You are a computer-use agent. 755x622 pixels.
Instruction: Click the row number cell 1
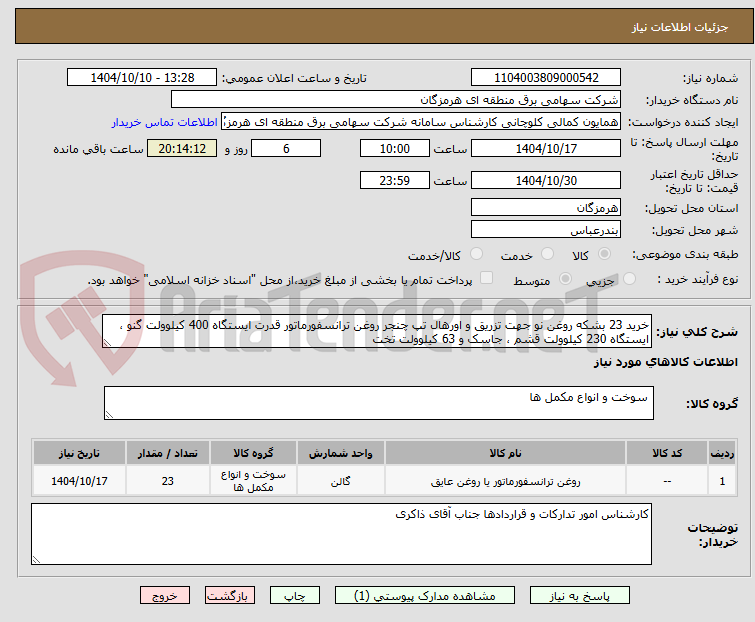tap(722, 481)
